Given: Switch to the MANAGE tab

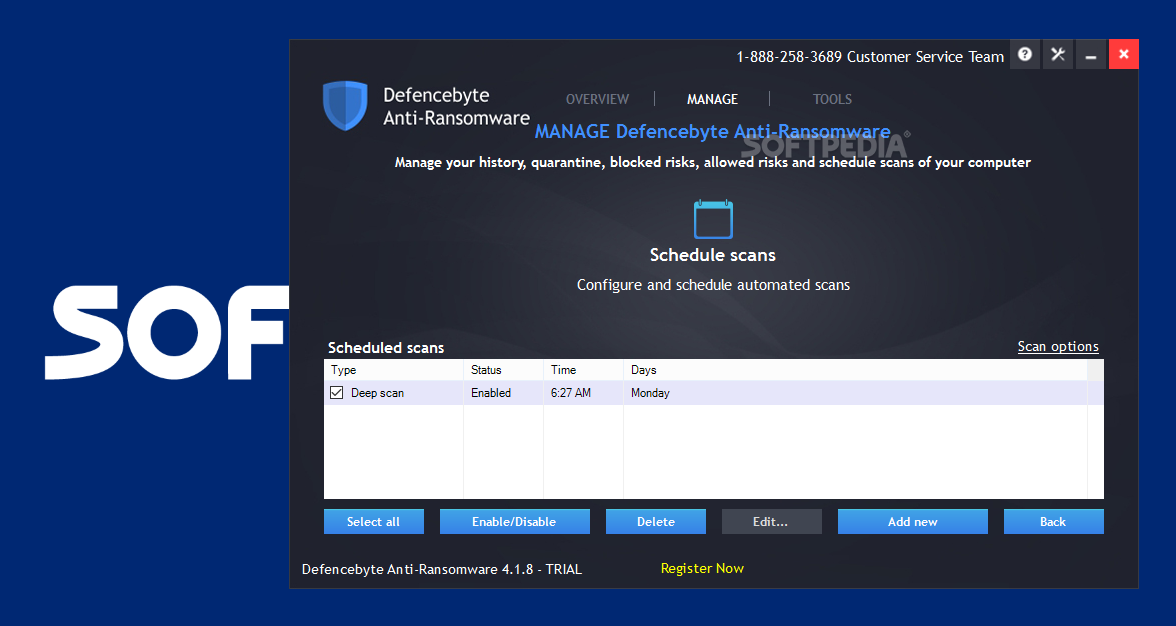Looking at the screenshot, I should pos(712,99).
